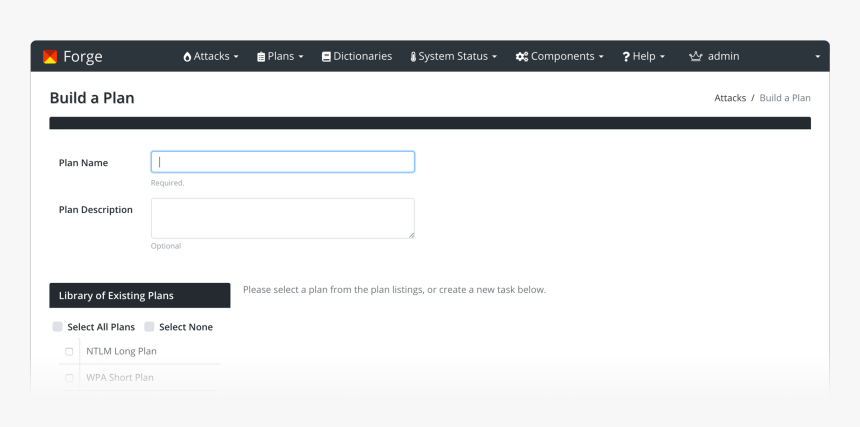Click the Plan Description resize handle

click(411, 235)
